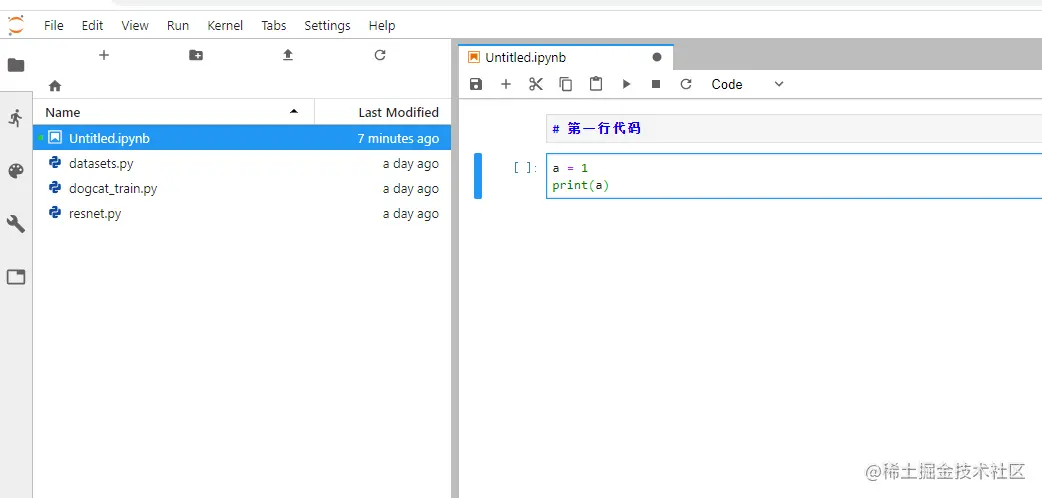The height and width of the screenshot is (498, 1042).
Task: Click the Python icon beside datasets.py
Action: (x=55, y=162)
